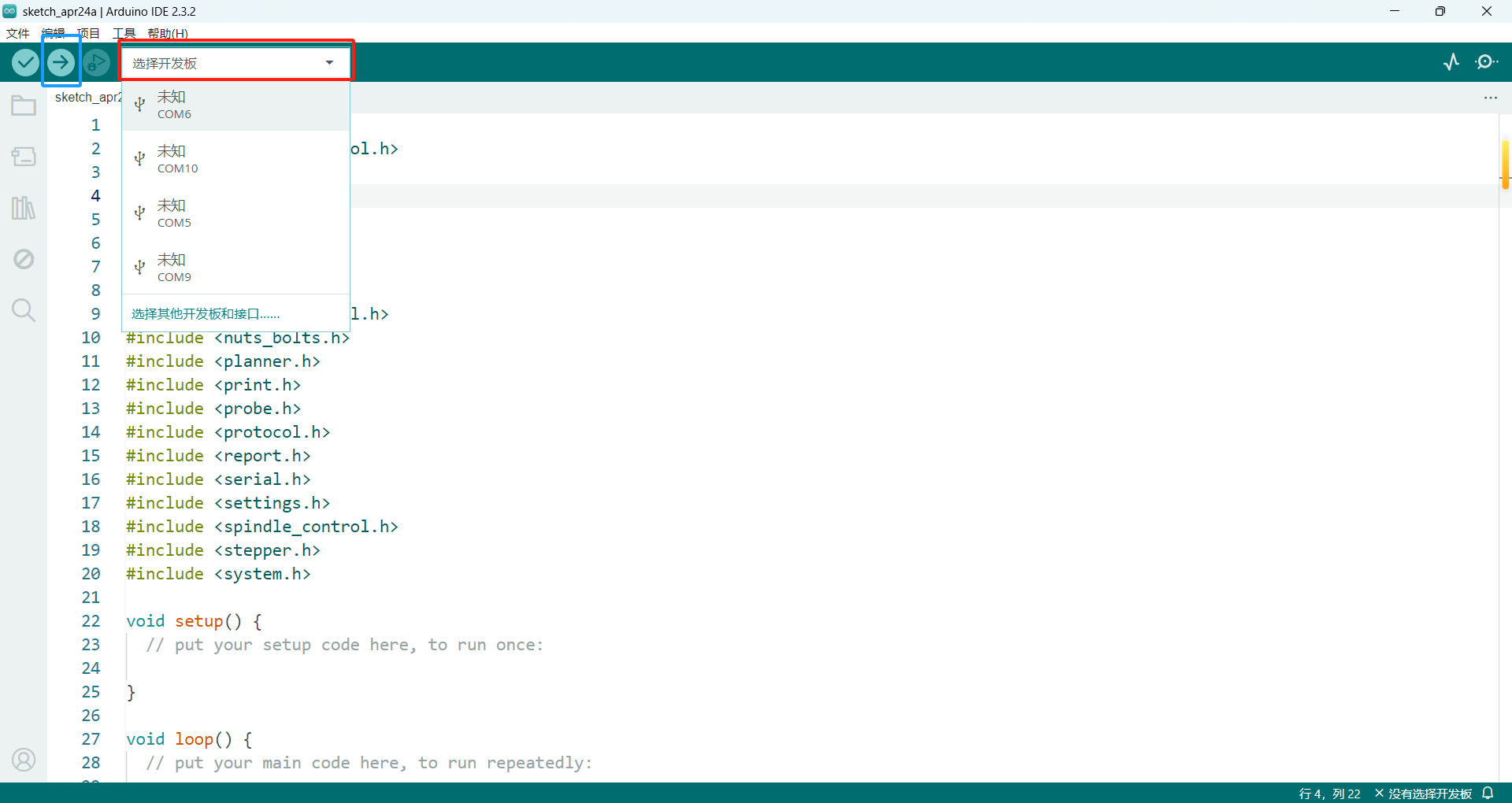Open the Boards Manager sidebar

click(x=24, y=157)
